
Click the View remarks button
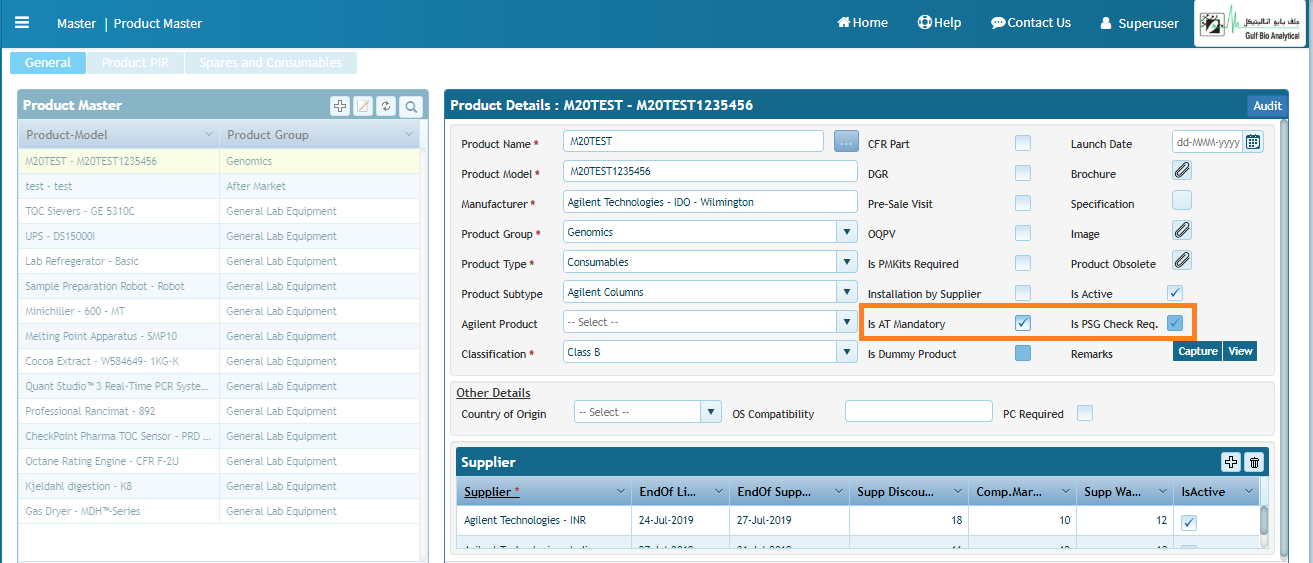1240,351
